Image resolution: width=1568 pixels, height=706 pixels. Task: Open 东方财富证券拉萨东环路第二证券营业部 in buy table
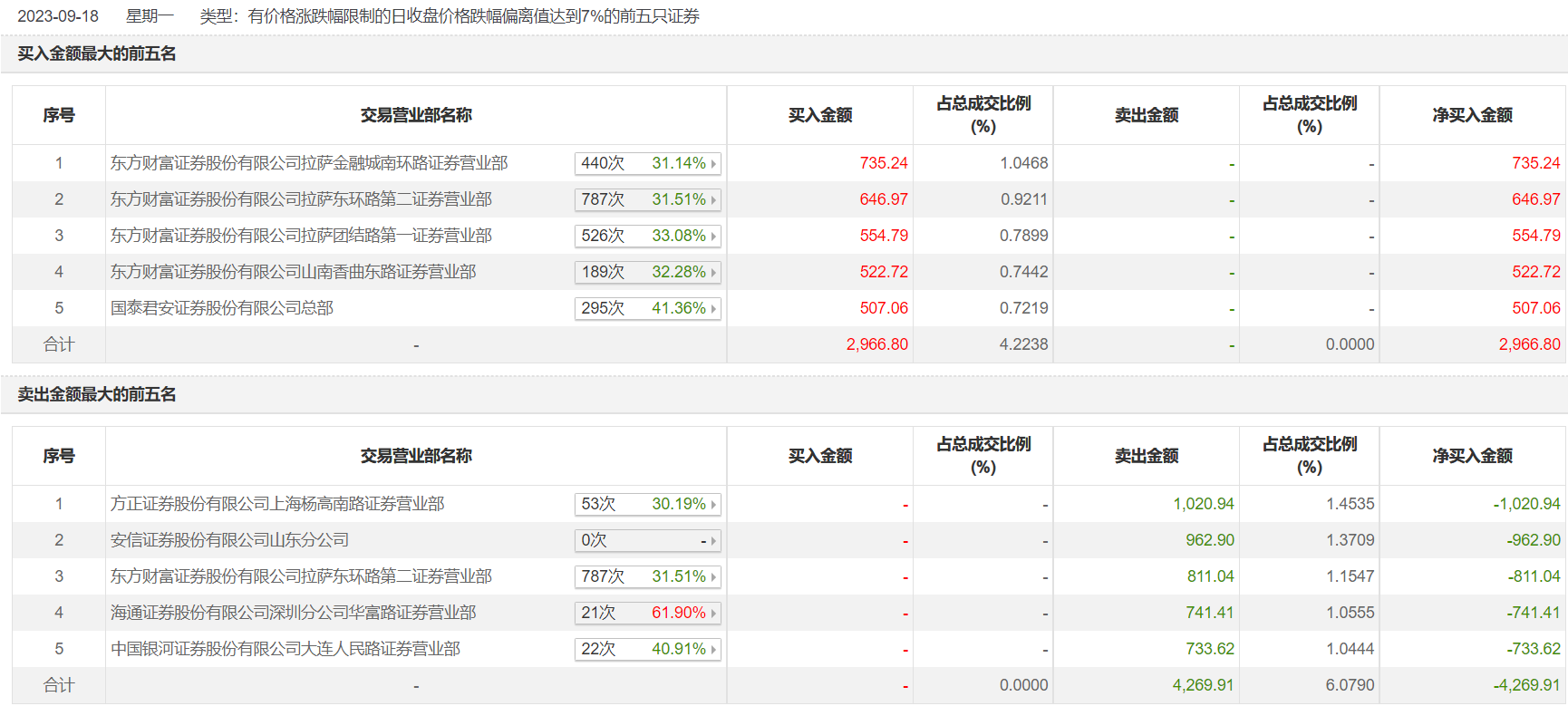[301, 199]
